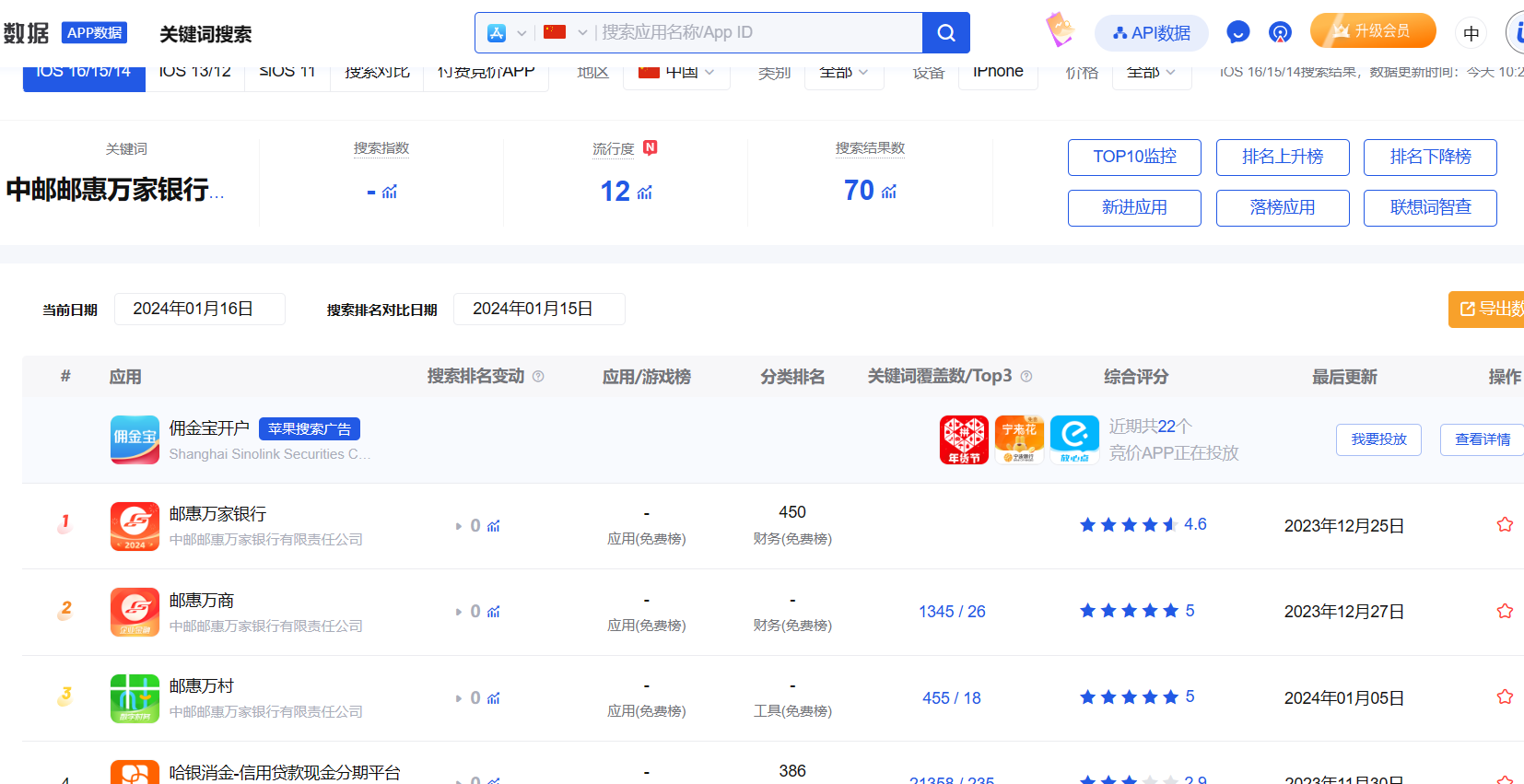Open the orange 宁来花 app icon
This screenshot has width=1524, height=784.
pos(1019,439)
